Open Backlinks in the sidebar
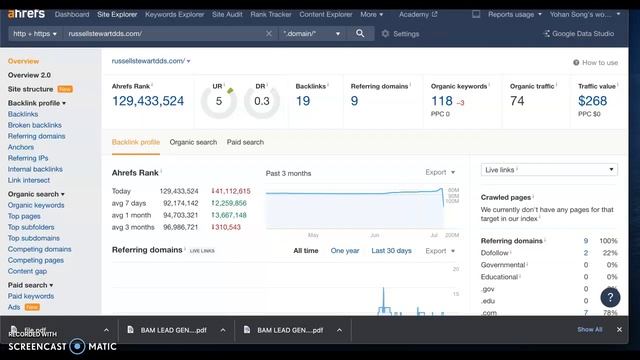This screenshot has height=360, width=640. tap(23, 114)
